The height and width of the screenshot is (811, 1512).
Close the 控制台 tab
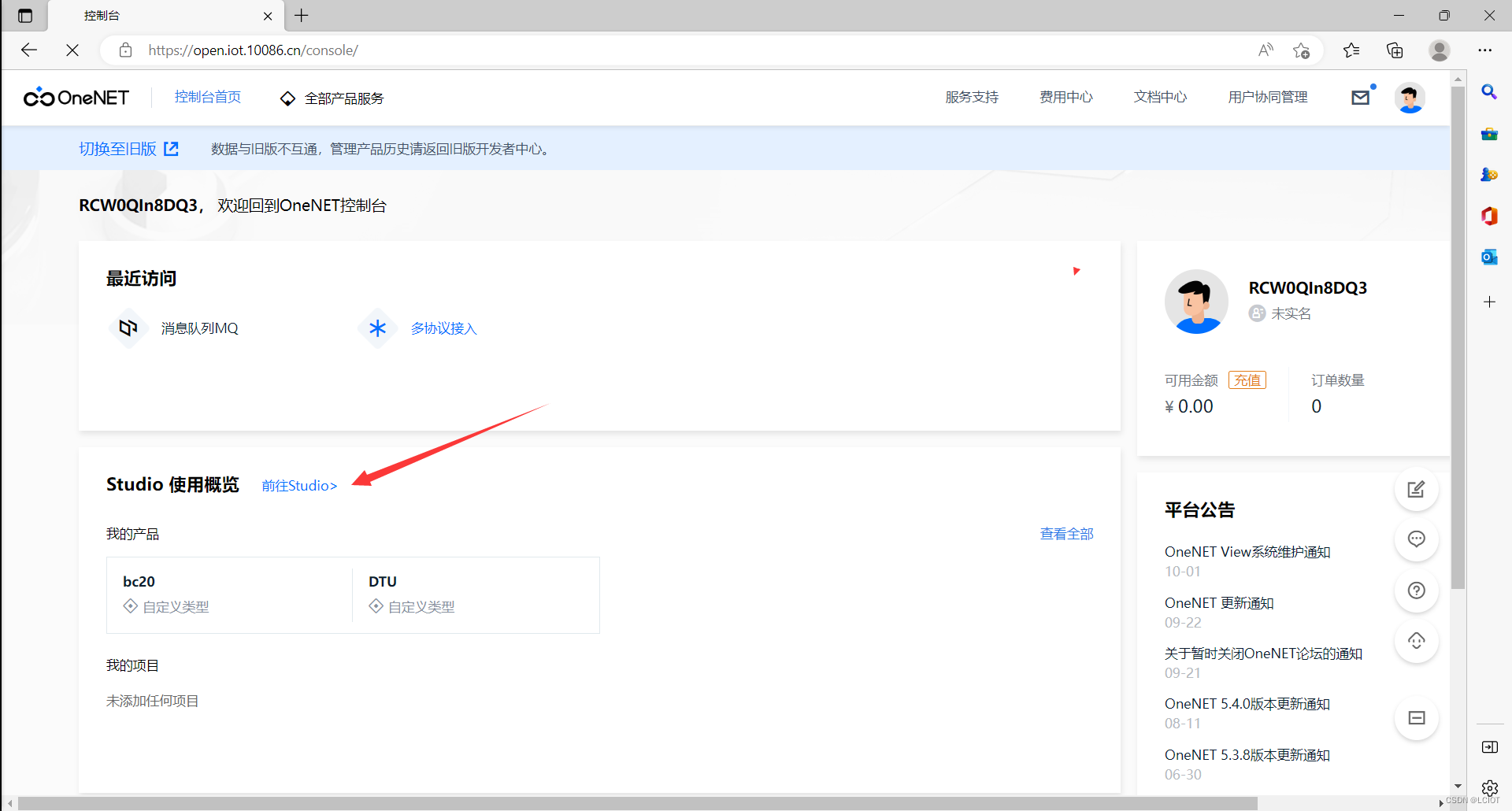click(268, 16)
